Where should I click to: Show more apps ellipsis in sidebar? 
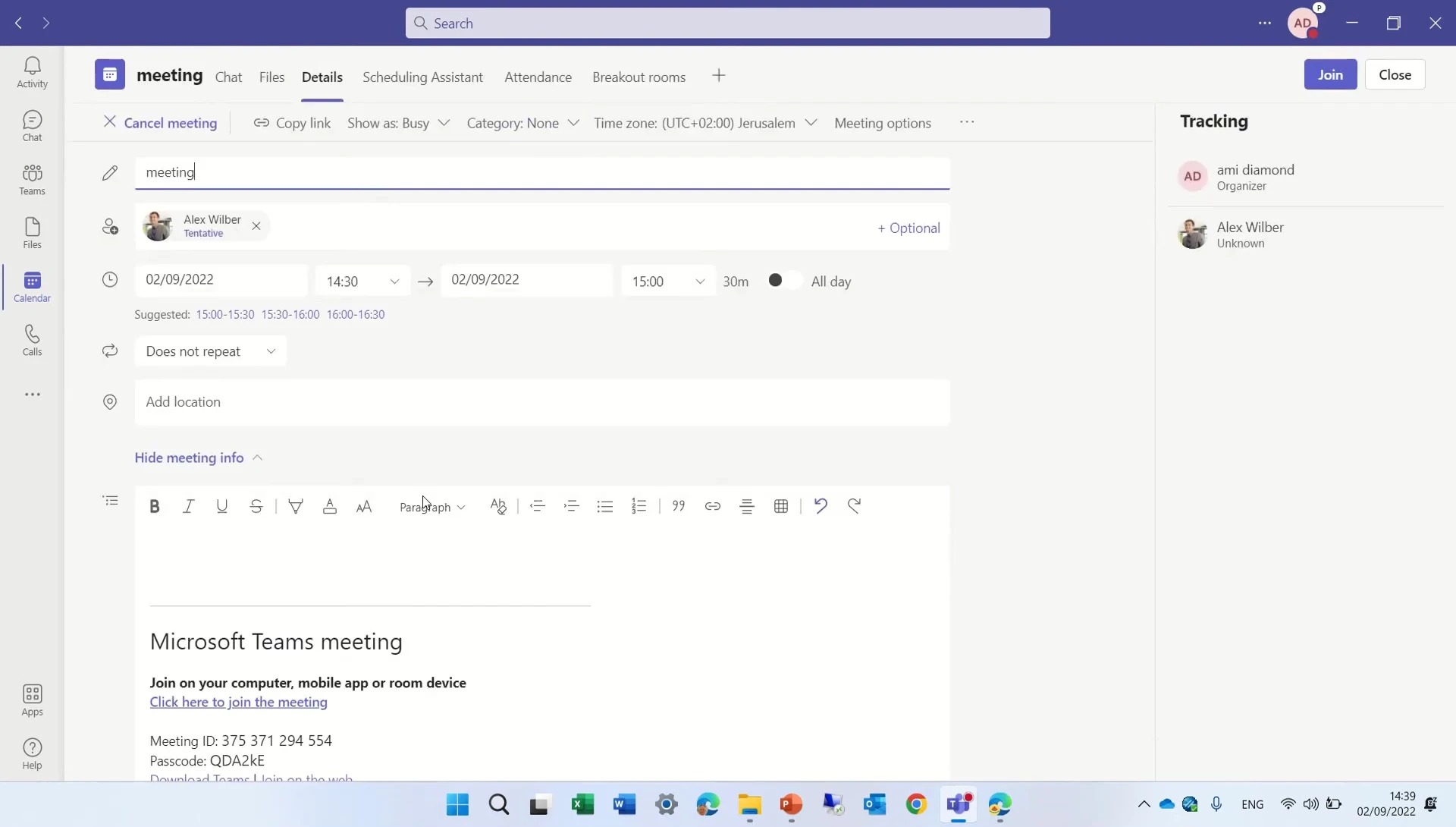[32, 395]
